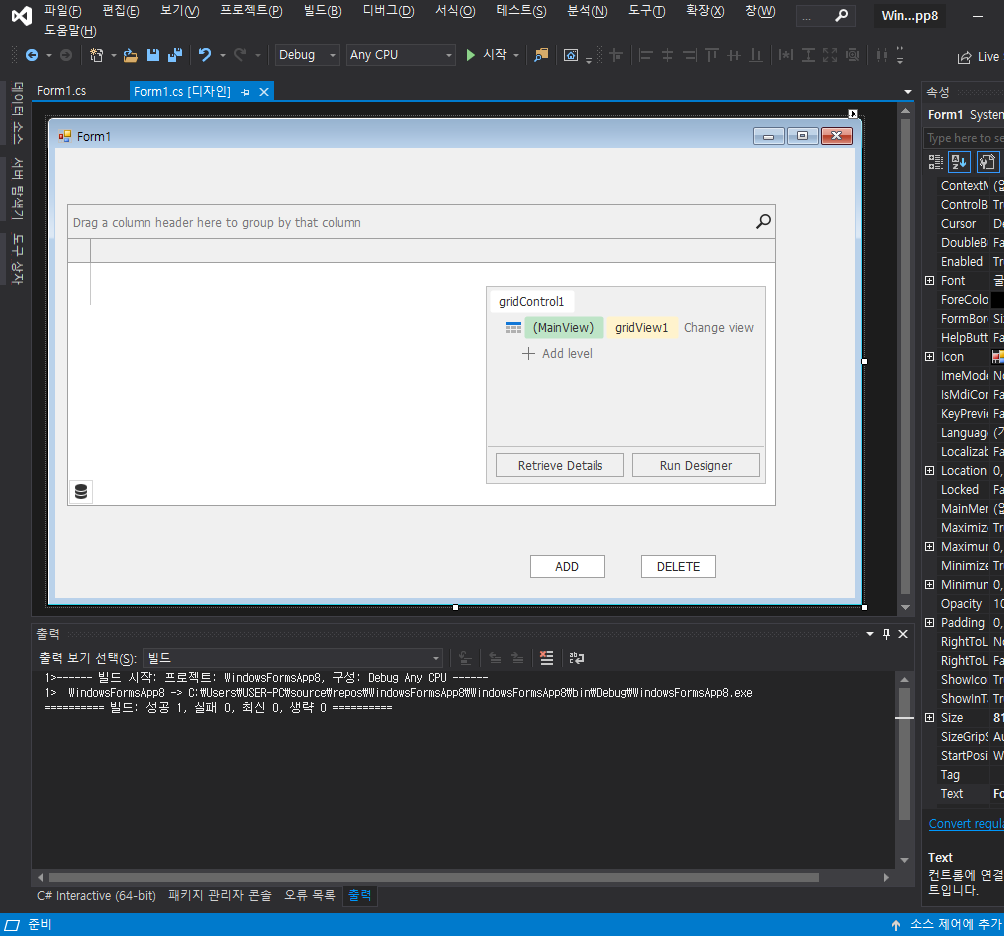Open the C# Interactive (64-bit) tab
The width and height of the screenshot is (1004, 936).
click(96, 896)
